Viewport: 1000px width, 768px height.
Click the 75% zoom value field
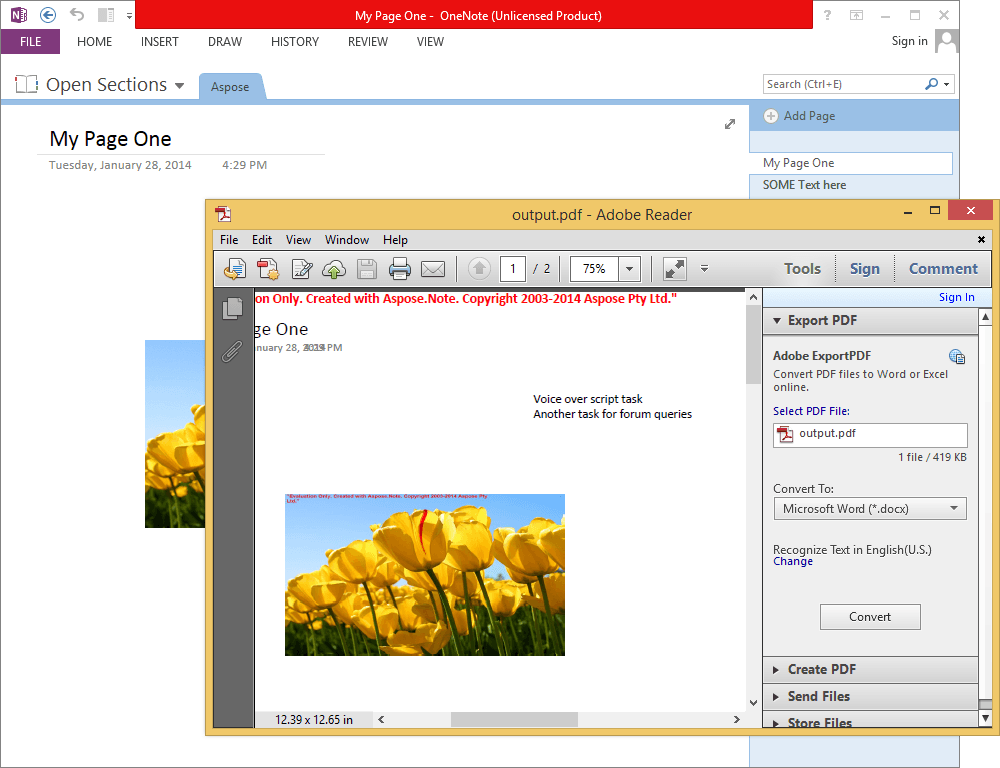point(594,269)
